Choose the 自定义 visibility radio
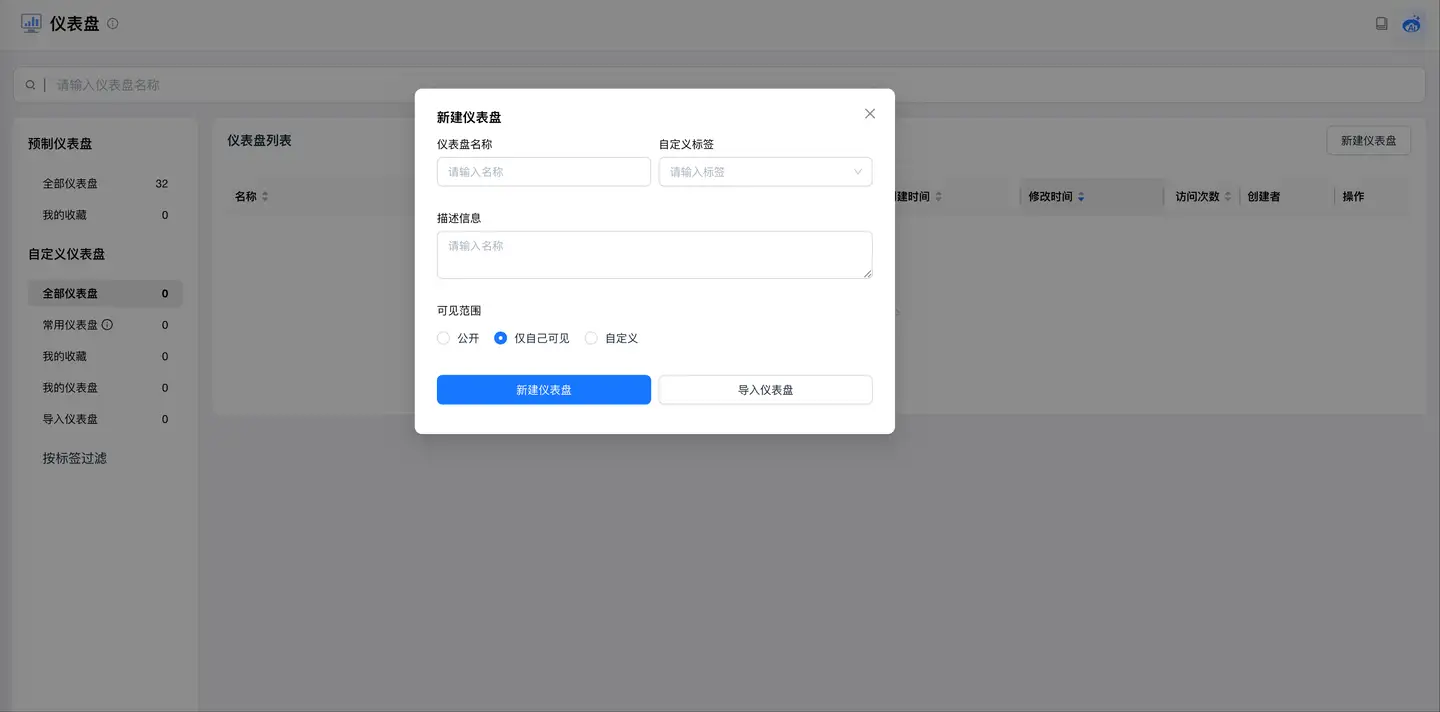The image size is (1440, 712). point(591,338)
